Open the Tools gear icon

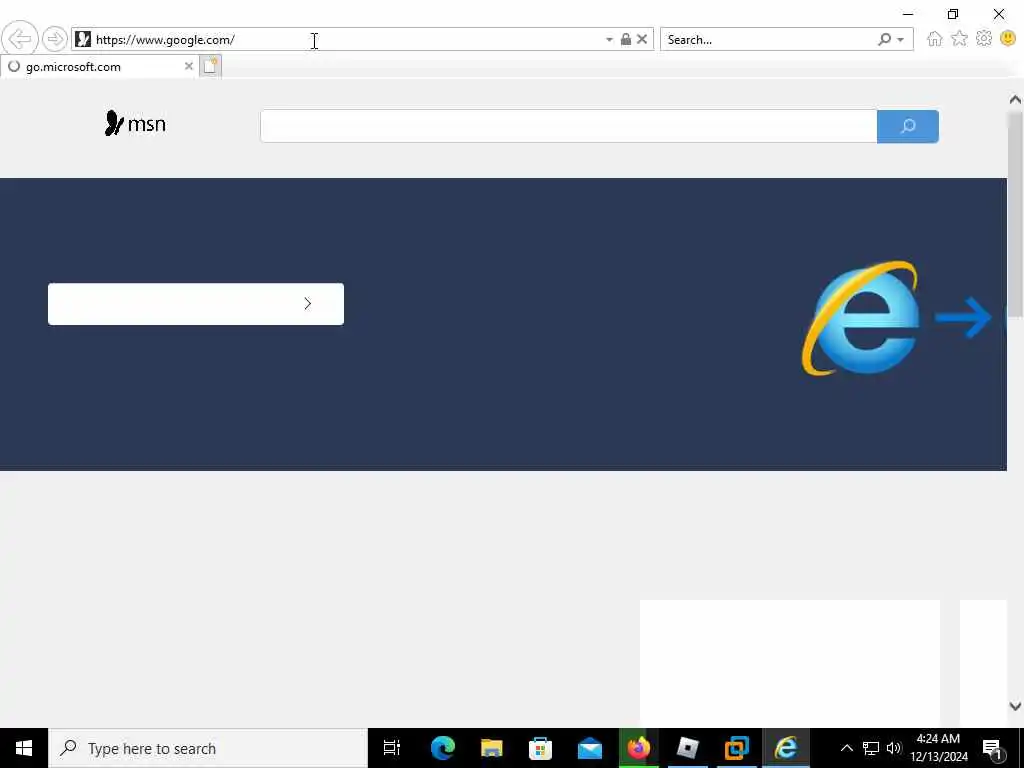point(984,39)
